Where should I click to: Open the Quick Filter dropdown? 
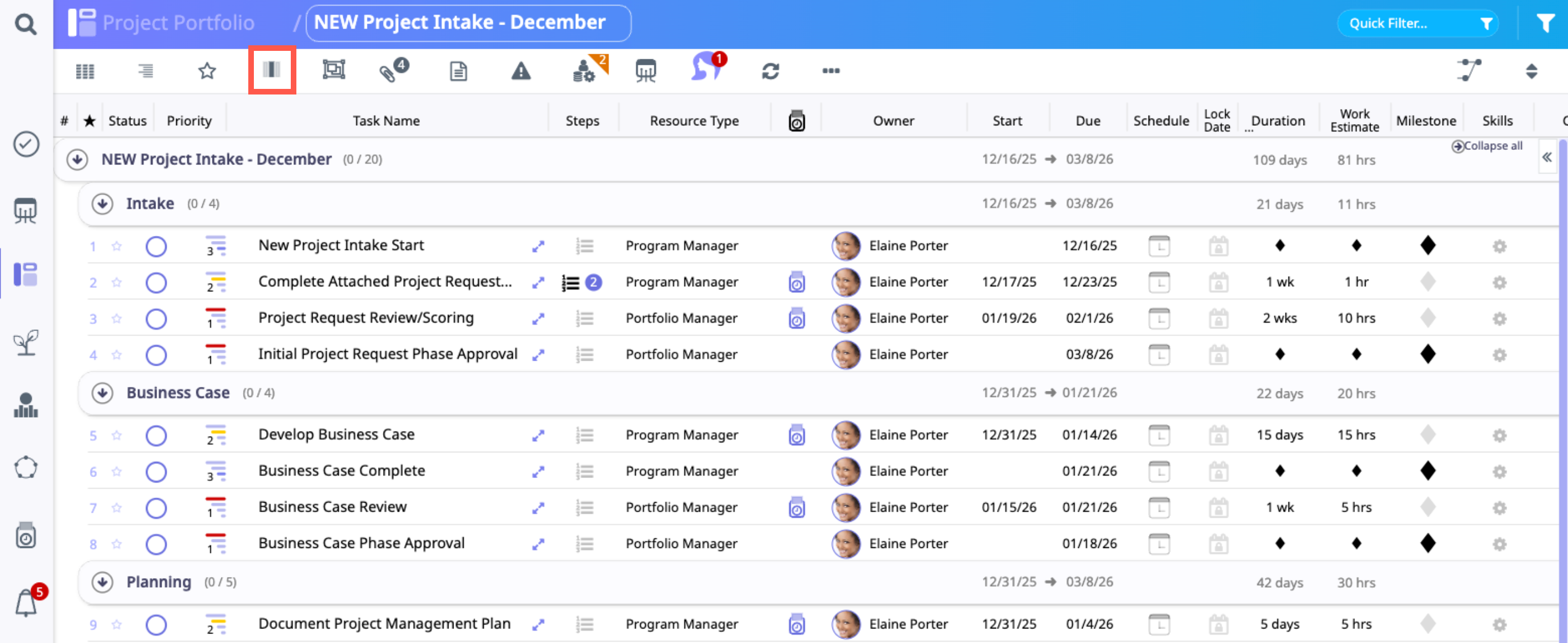tap(1418, 23)
